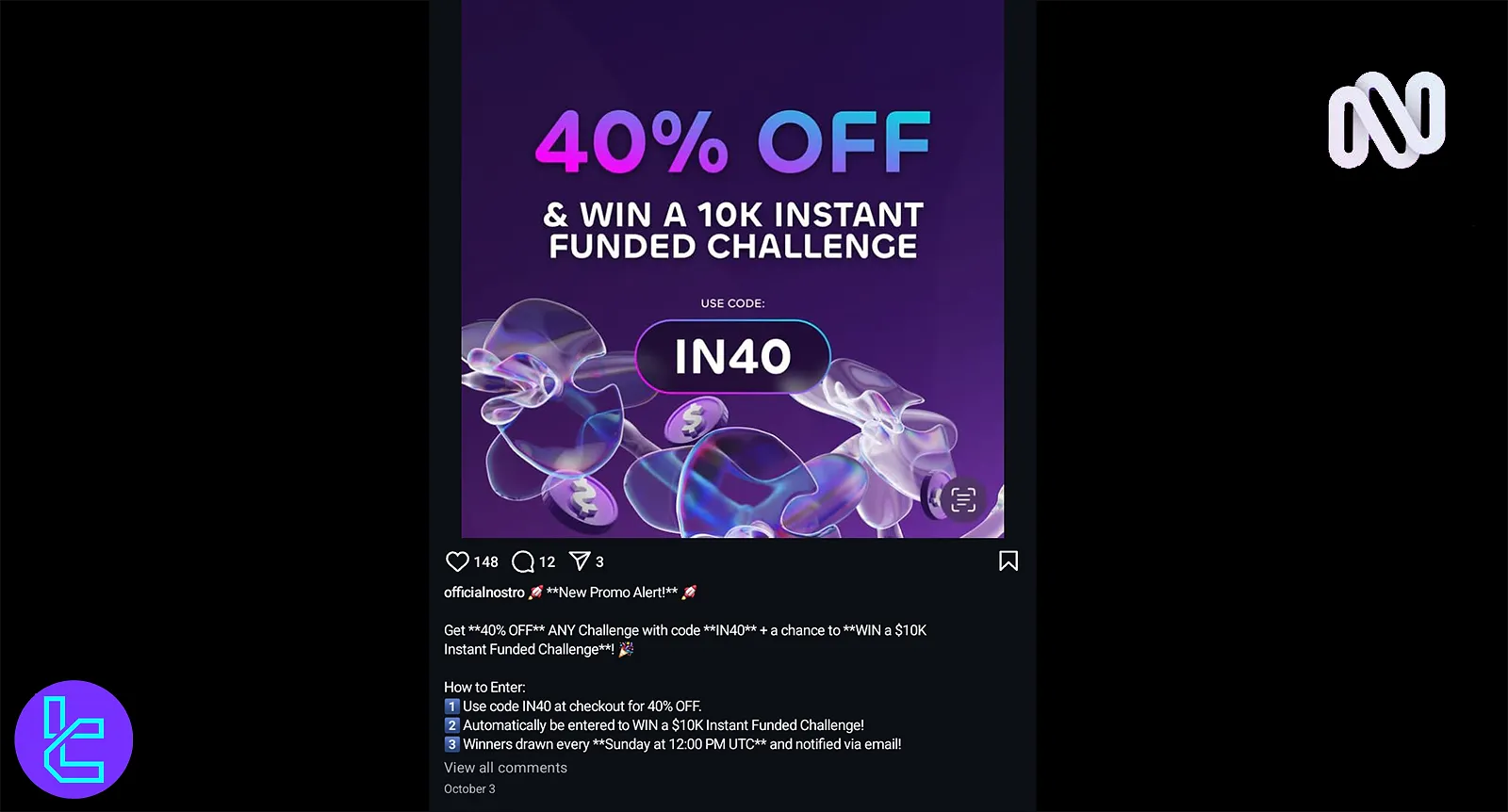The width and height of the screenshot is (1508, 812).
Task: Click the WIN A 10K INSTANT text
Action: (x=732, y=215)
